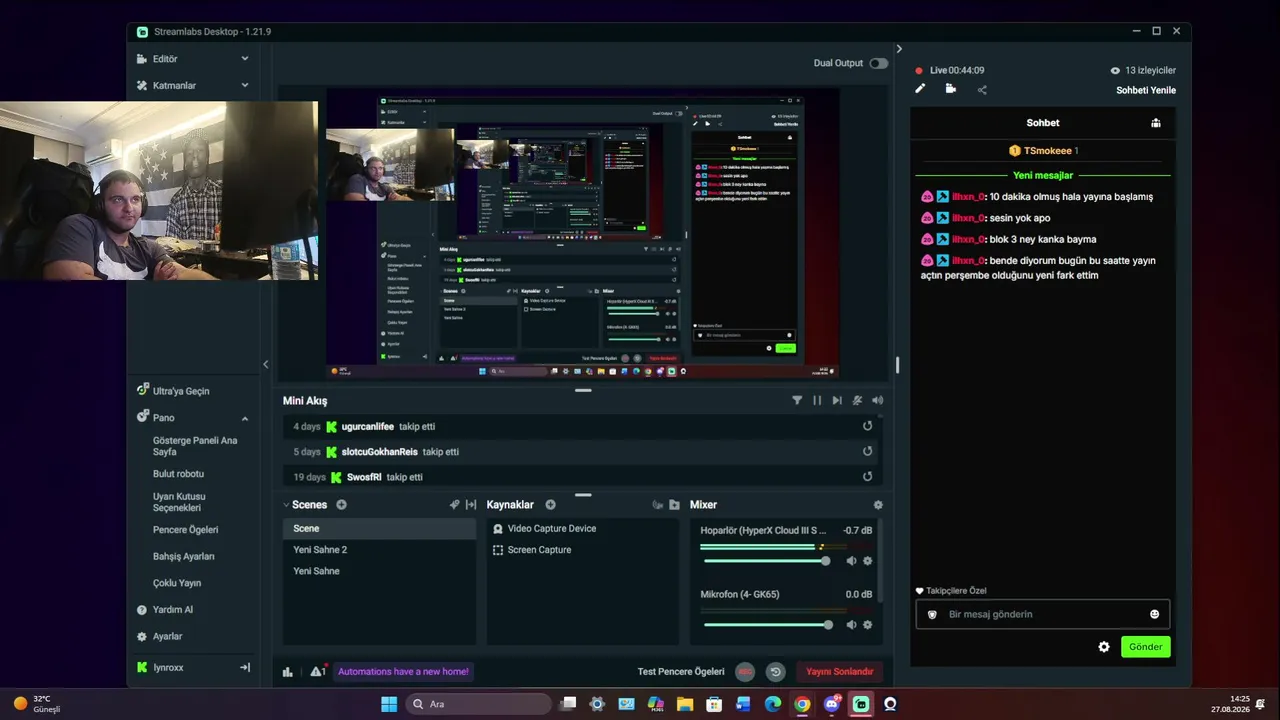Open Gösterge Paneli Ana Sayfa
This screenshot has width=1280, height=720.
(195, 446)
